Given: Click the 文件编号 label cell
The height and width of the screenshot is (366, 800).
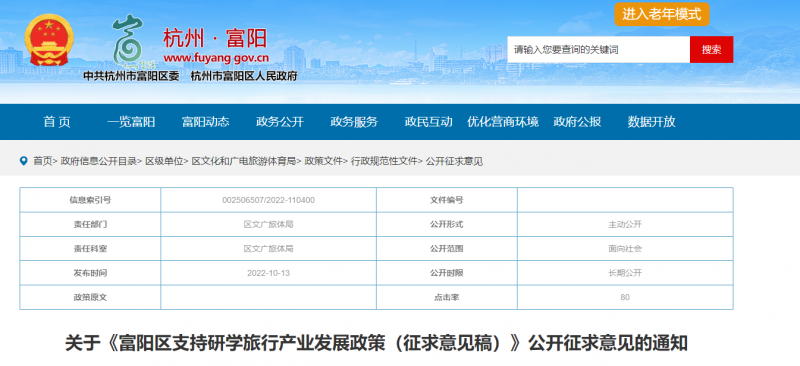Looking at the screenshot, I should 447,200.
